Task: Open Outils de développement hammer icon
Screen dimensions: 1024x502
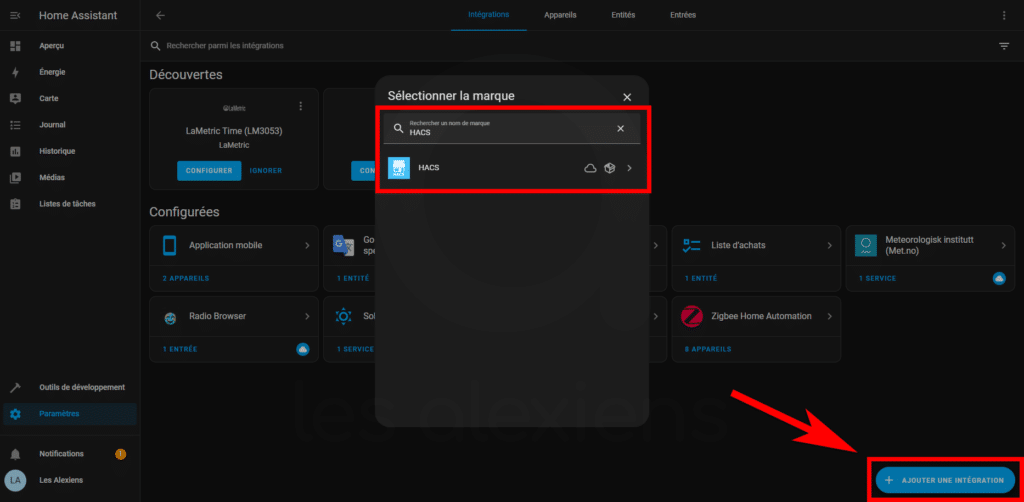Action: (x=15, y=387)
